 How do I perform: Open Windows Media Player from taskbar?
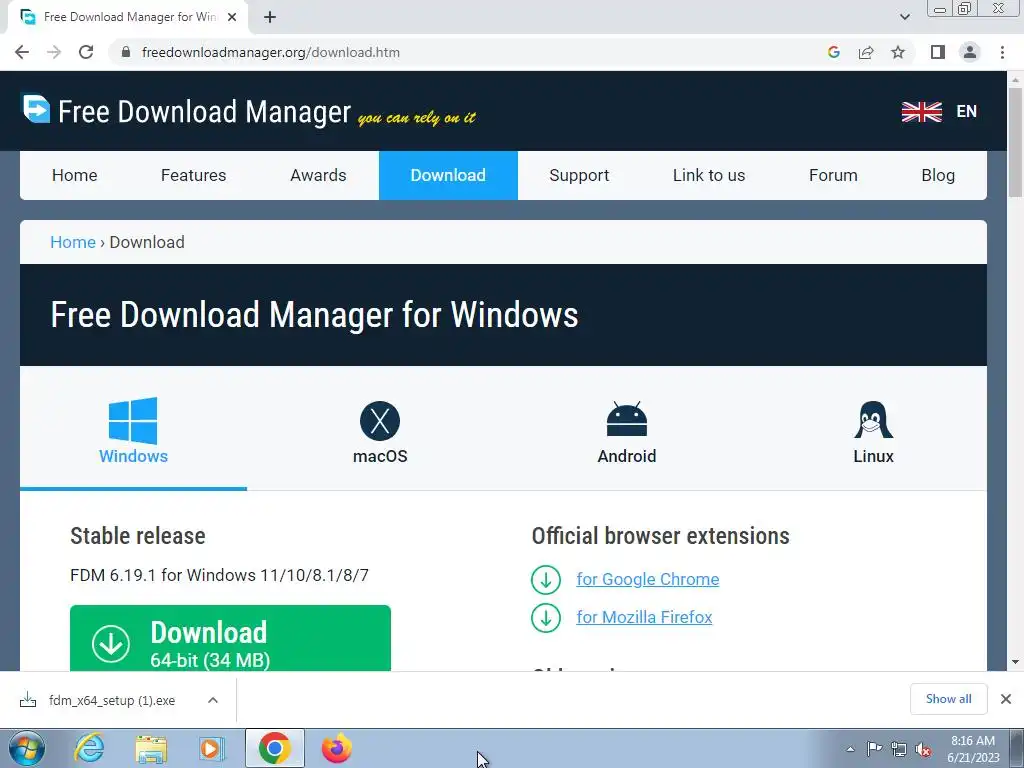tap(211, 748)
